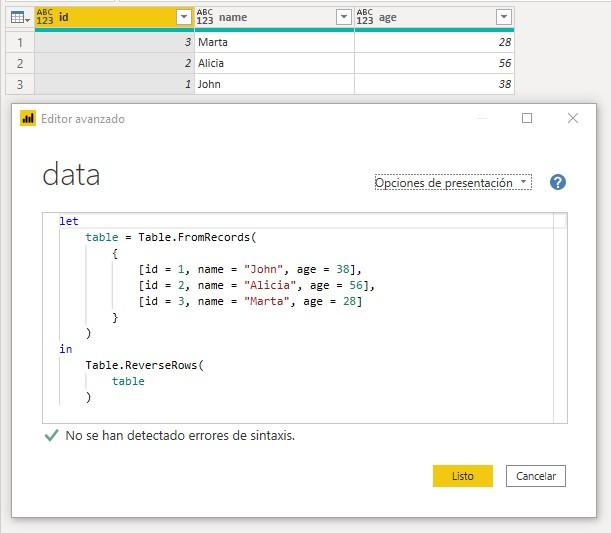Select row number 2 header
The width and height of the screenshot is (611, 533).
coord(20,63)
